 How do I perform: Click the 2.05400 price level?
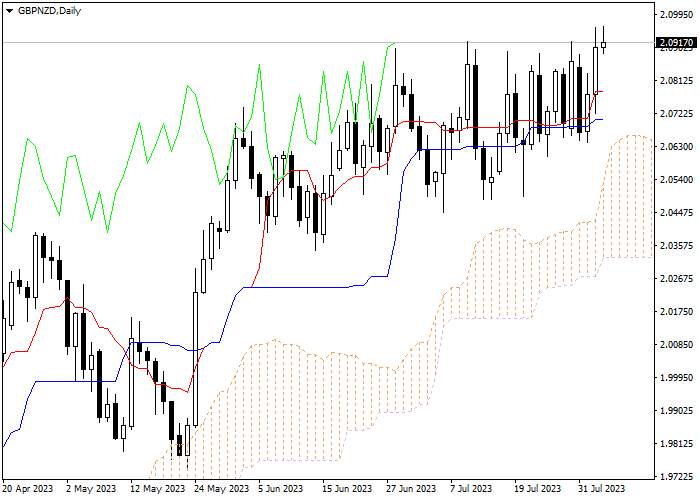(x=676, y=179)
